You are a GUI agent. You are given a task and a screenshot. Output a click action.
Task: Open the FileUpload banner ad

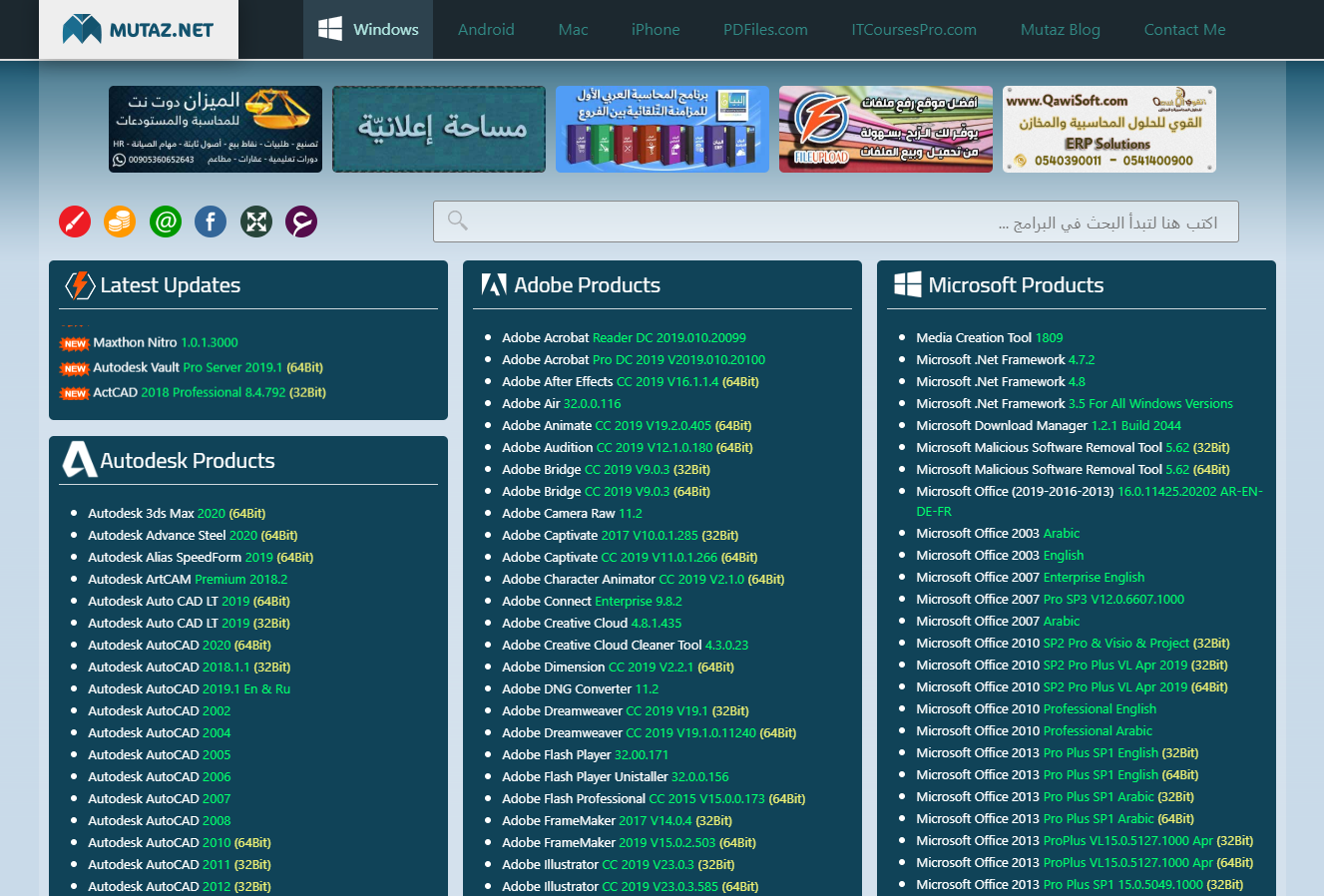(886, 129)
